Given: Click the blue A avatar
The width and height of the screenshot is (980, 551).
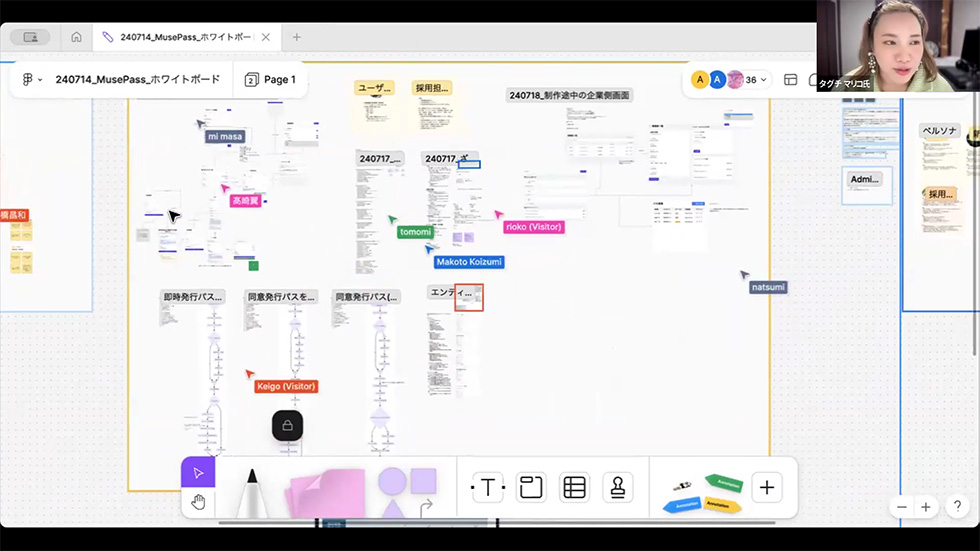Looking at the screenshot, I should [x=718, y=79].
